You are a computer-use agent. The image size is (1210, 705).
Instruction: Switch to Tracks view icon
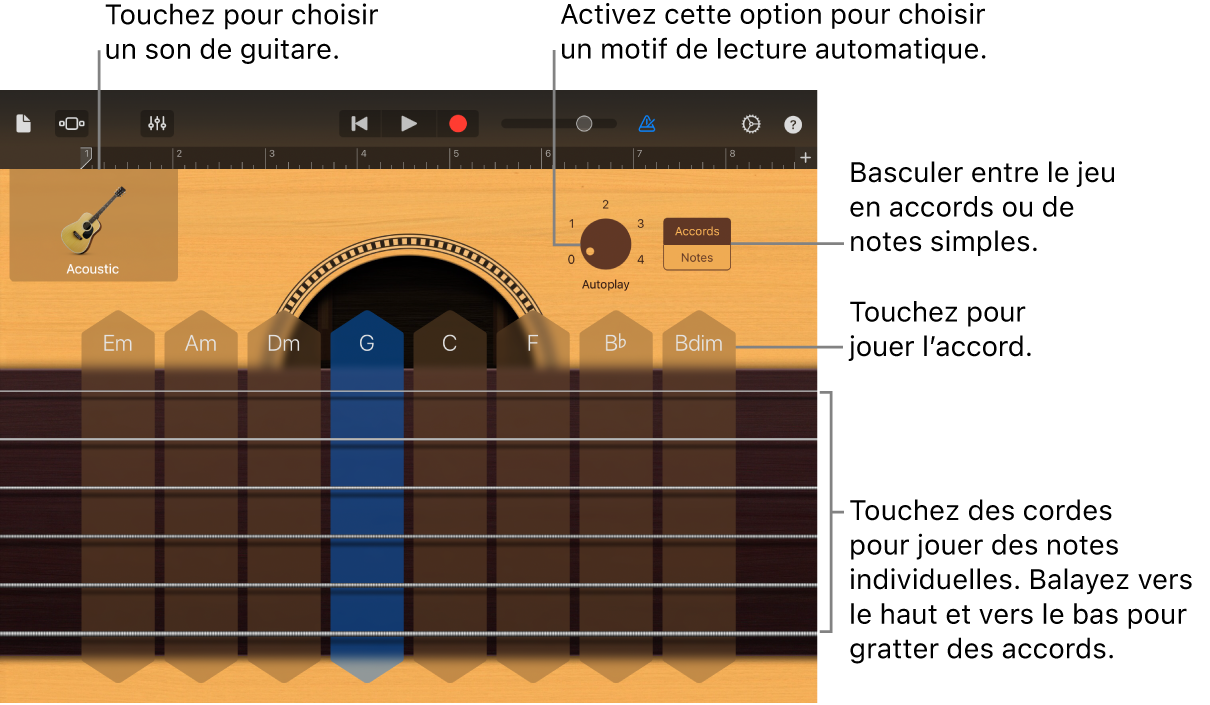(x=72, y=123)
